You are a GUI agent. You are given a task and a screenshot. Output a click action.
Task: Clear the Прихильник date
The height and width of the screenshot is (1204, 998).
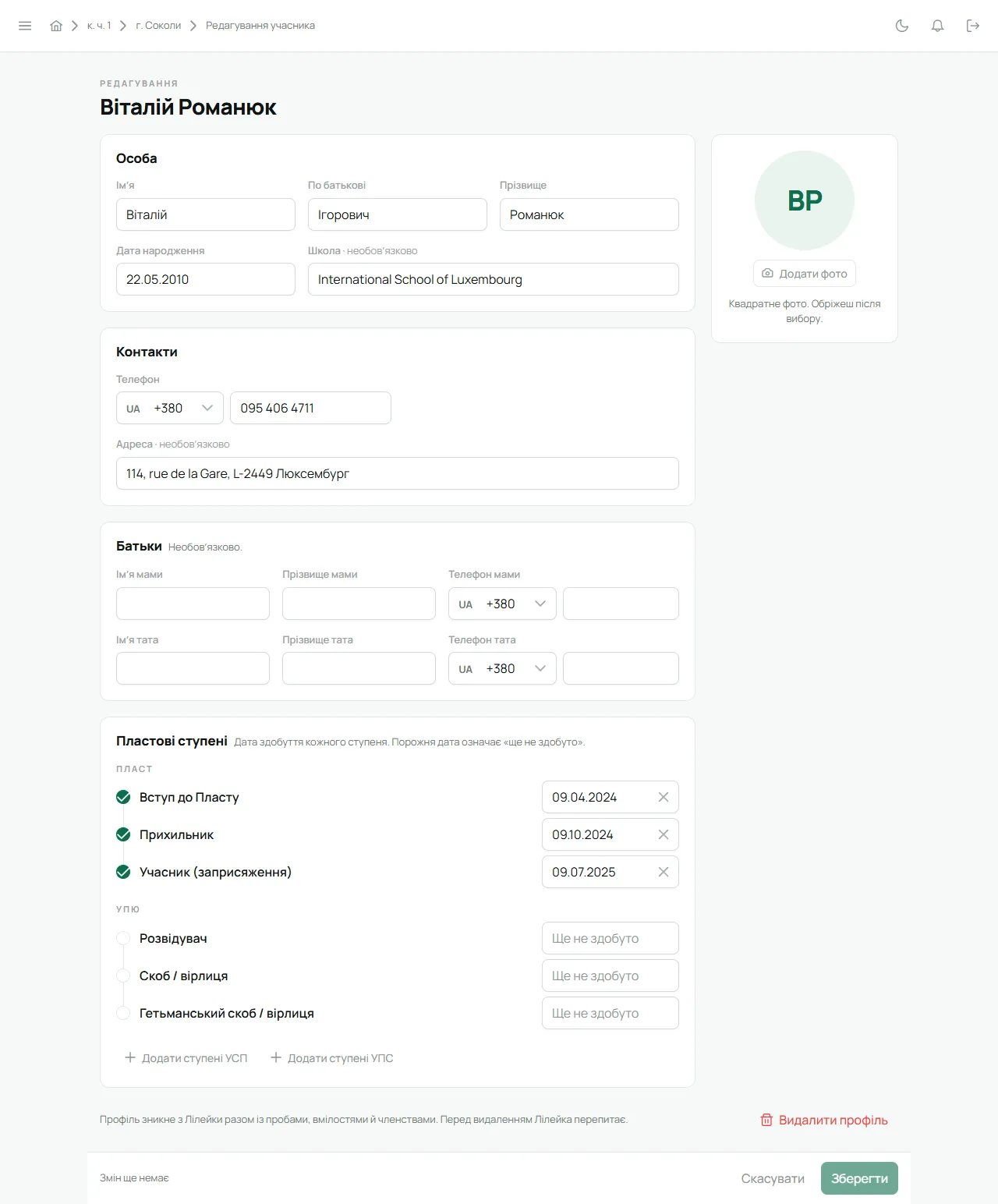pos(664,834)
